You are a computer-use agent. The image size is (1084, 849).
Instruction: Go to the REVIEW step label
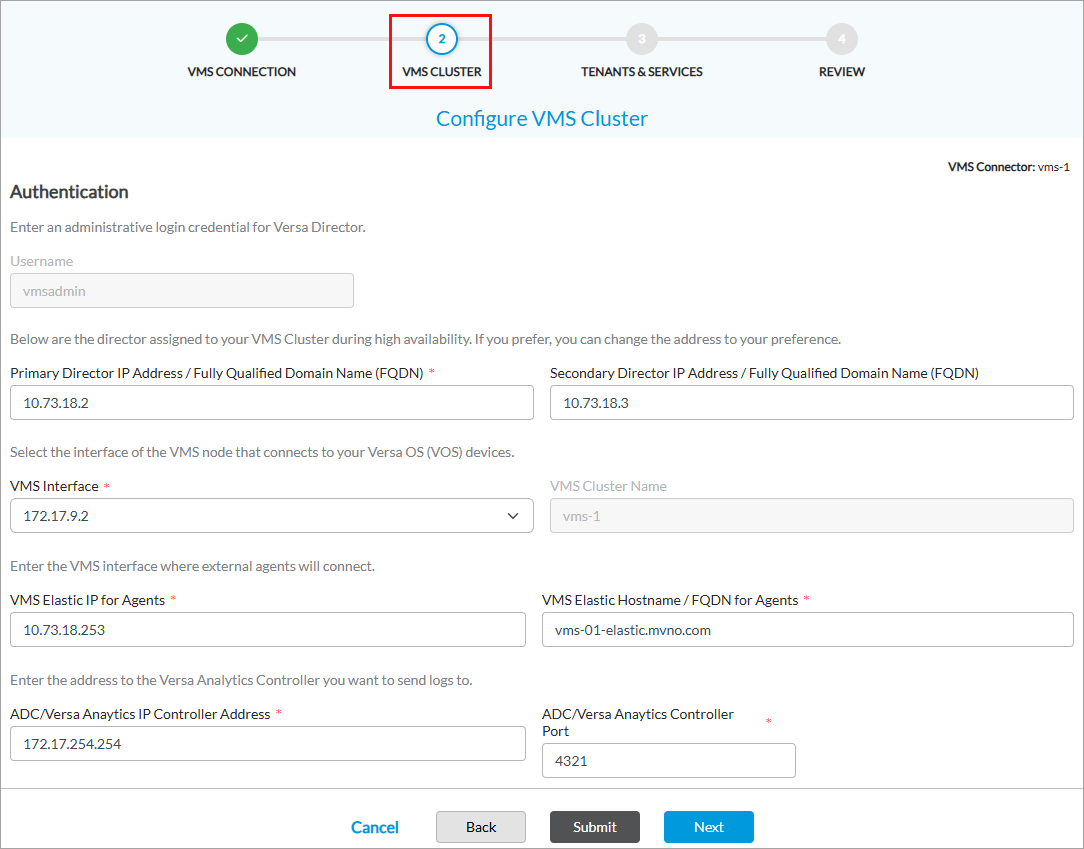click(x=841, y=71)
